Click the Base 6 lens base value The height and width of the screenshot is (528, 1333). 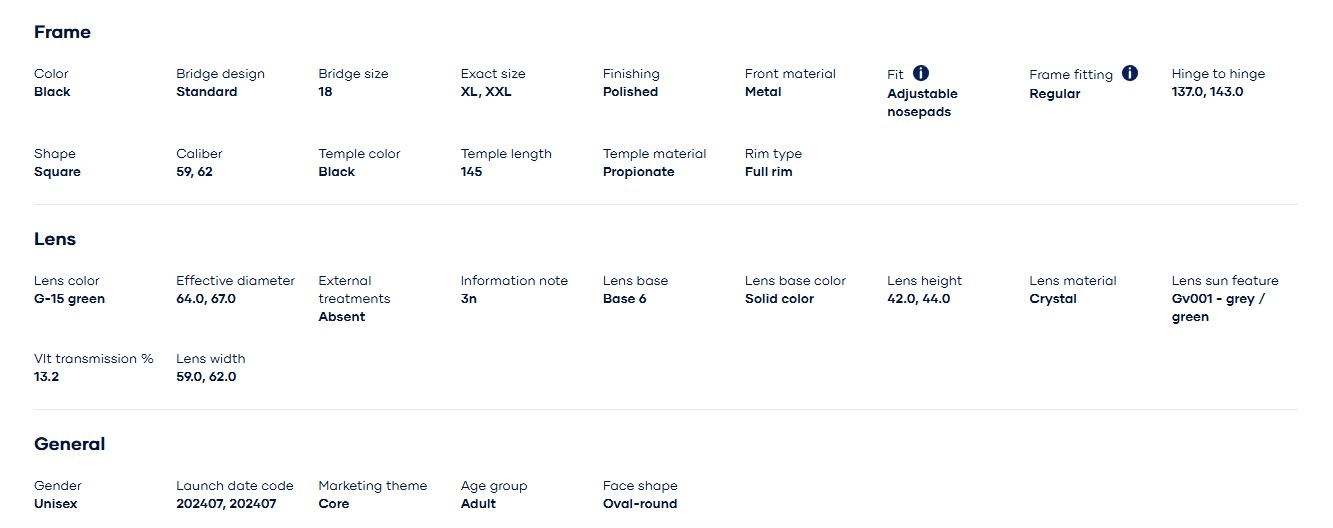point(624,299)
